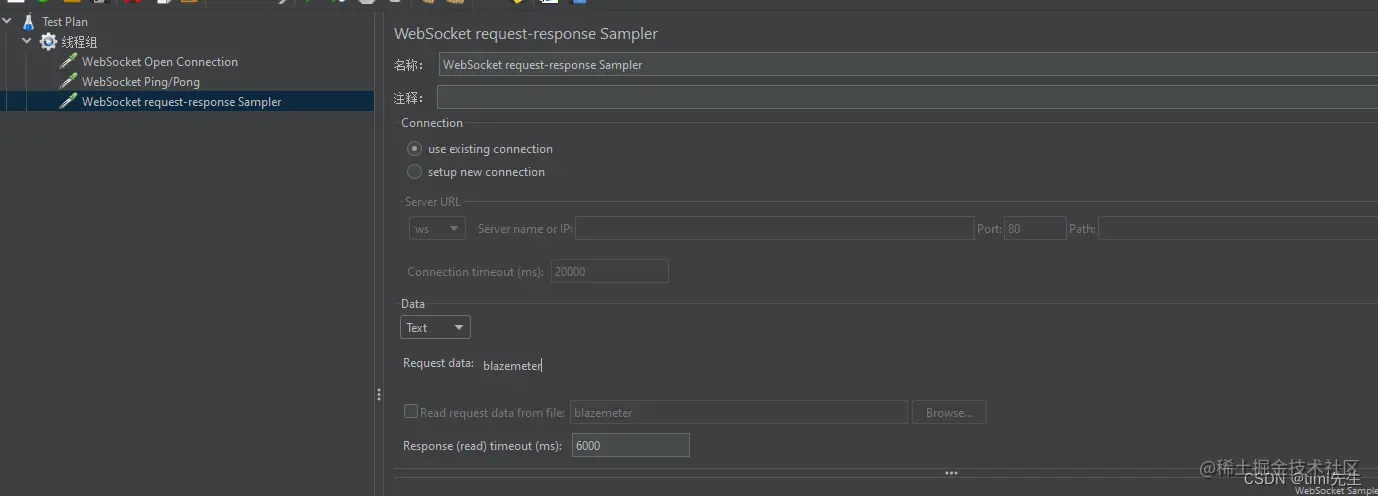This screenshot has height=496, width=1378.
Task: Click the Server name or IP field
Action: pos(774,229)
